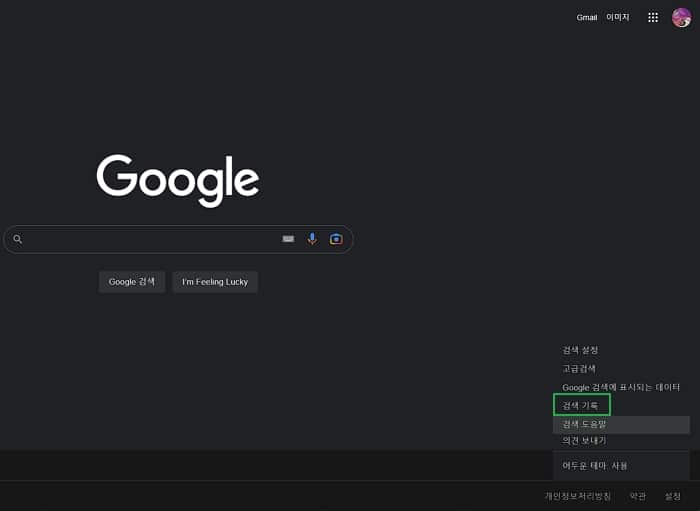The height and width of the screenshot is (511, 700).
Task: Start voice search with microphone icon
Action: (x=312, y=239)
